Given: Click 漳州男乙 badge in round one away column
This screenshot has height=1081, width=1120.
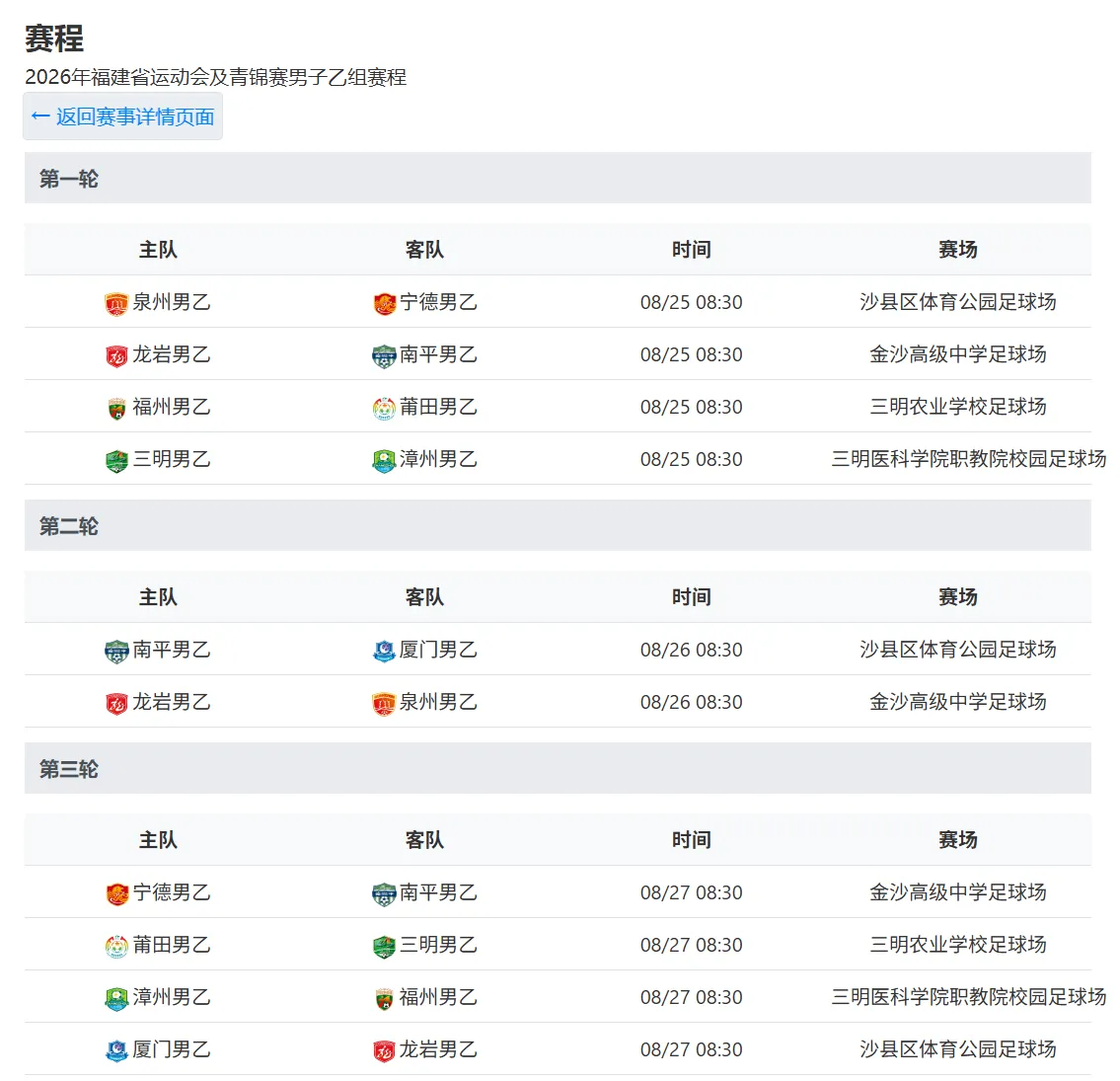Looking at the screenshot, I should click(384, 461).
